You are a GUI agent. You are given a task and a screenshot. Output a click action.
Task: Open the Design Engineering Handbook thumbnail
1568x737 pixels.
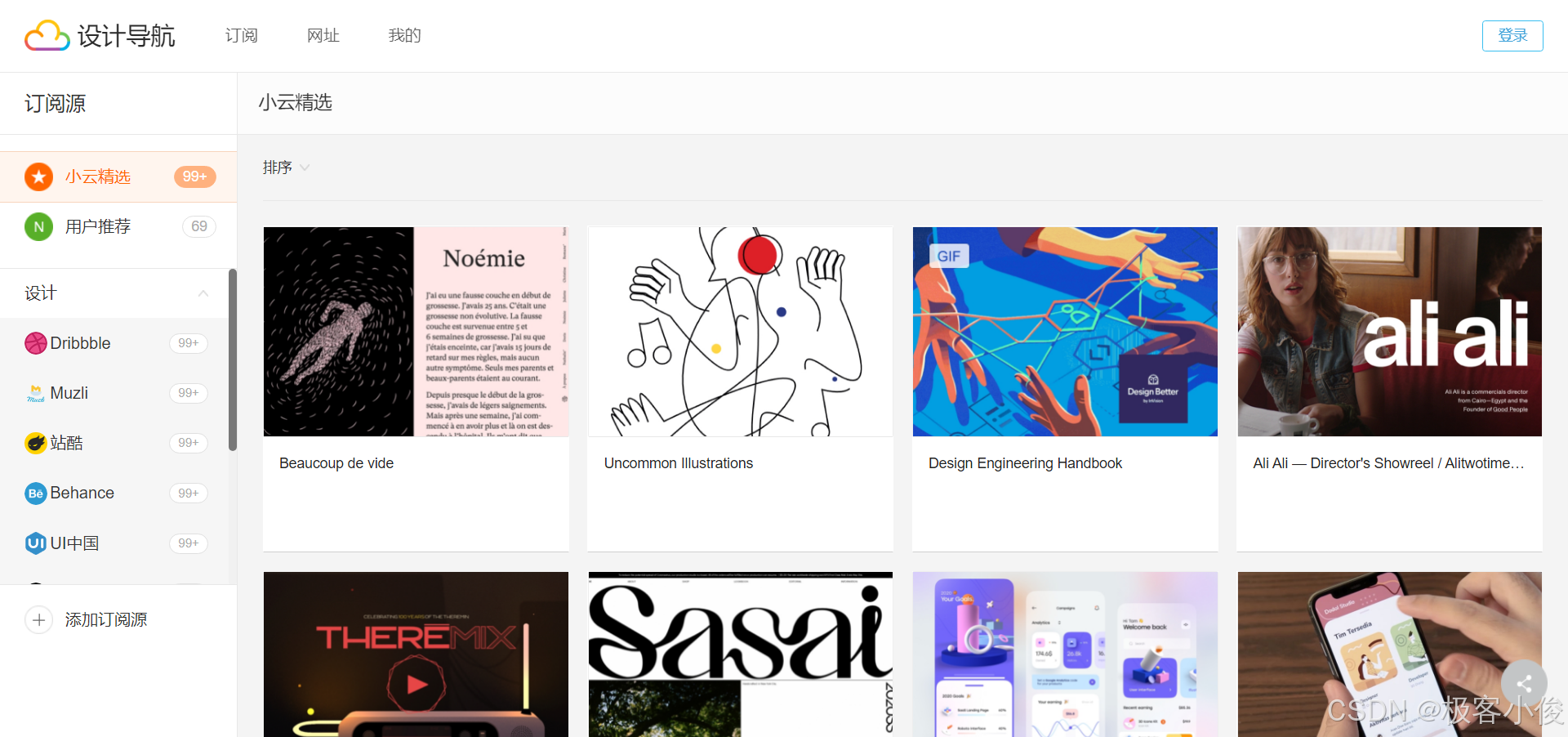[1065, 332]
